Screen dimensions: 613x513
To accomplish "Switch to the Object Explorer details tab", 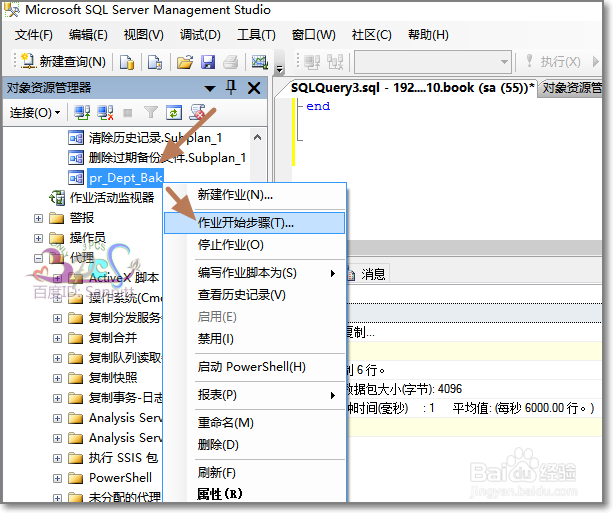I will (x=572, y=88).
